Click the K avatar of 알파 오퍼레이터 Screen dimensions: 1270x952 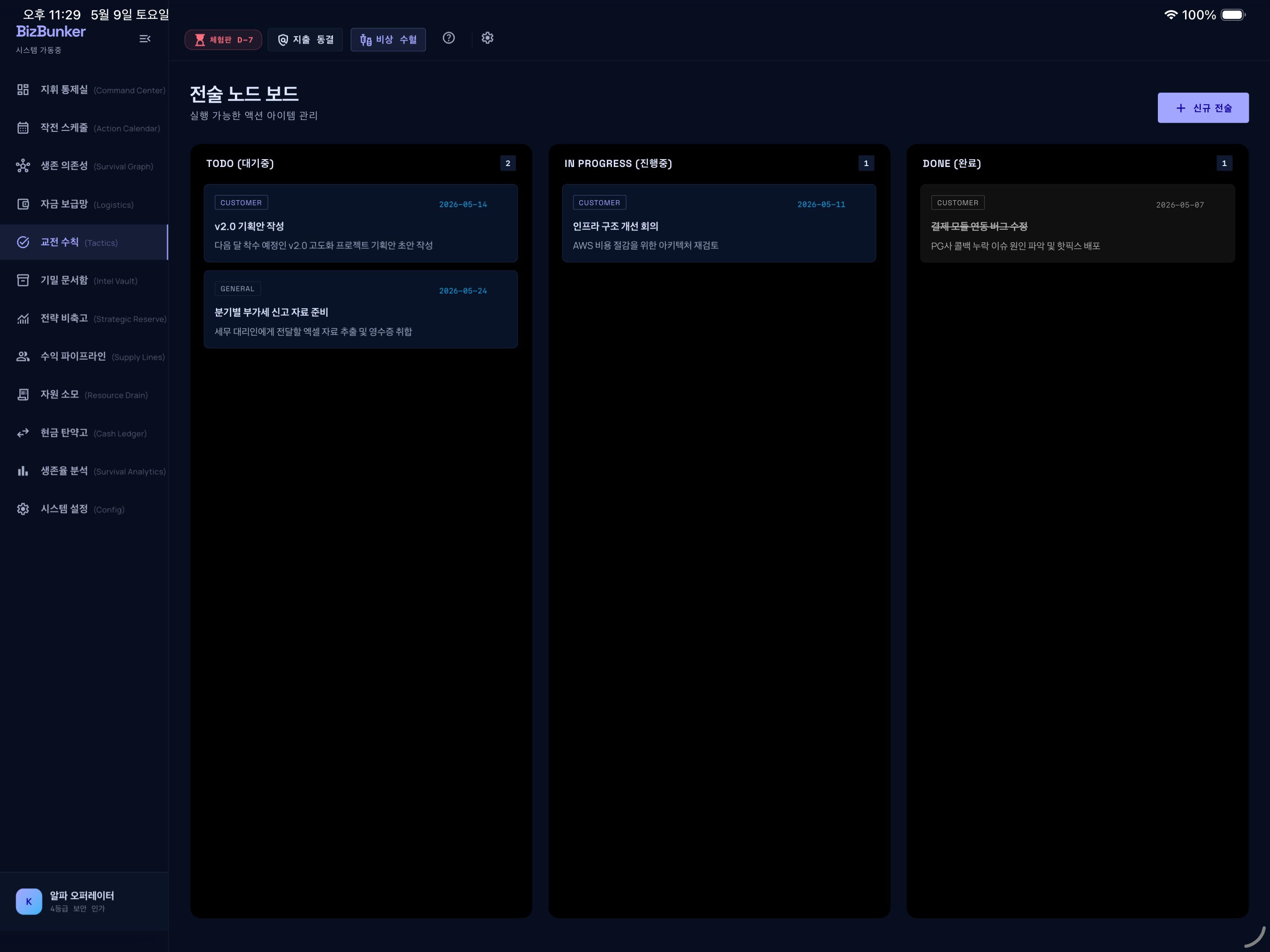tap(29, 901)
